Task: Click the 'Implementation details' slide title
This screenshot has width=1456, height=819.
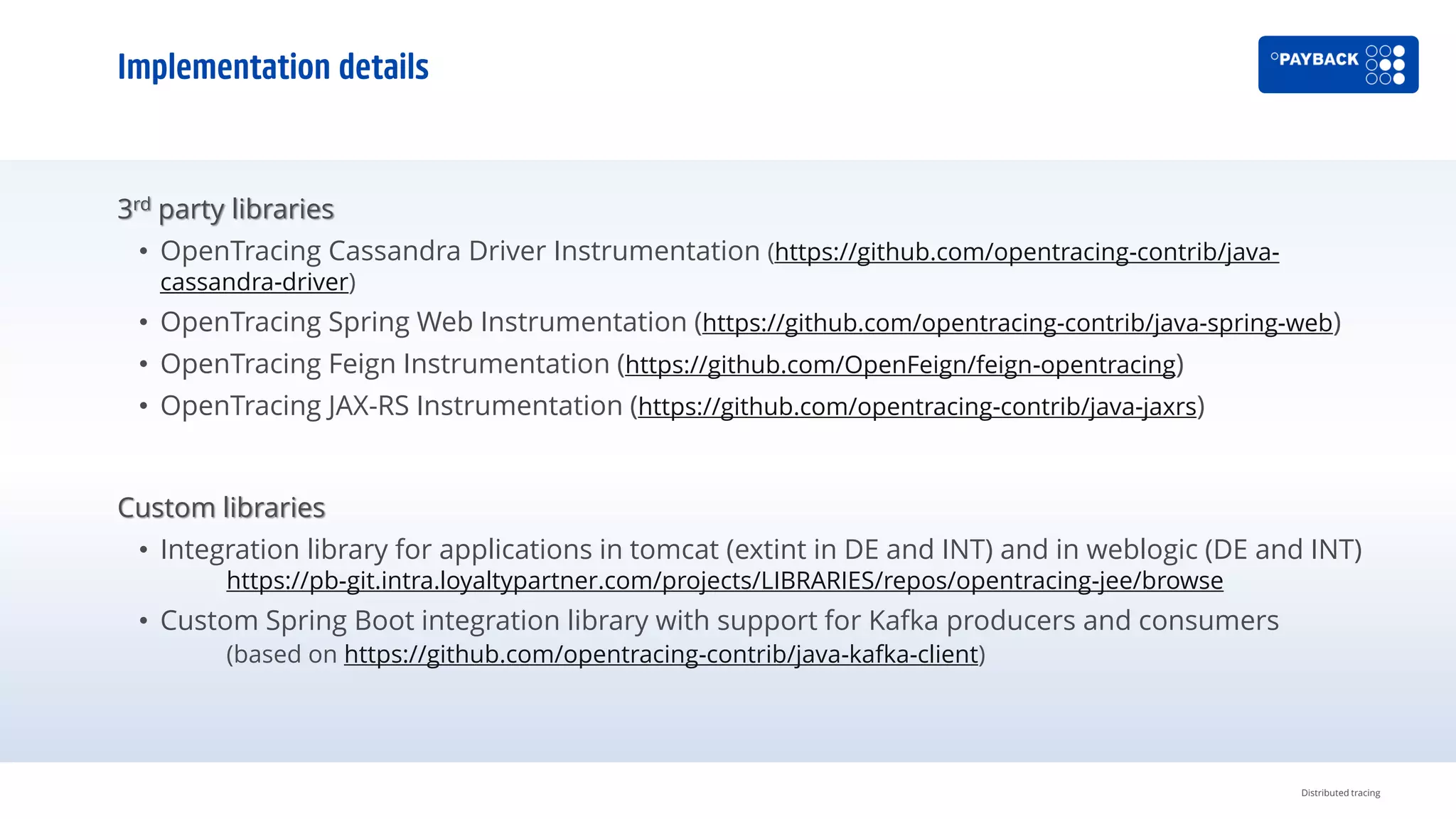Action: point(273,67)
